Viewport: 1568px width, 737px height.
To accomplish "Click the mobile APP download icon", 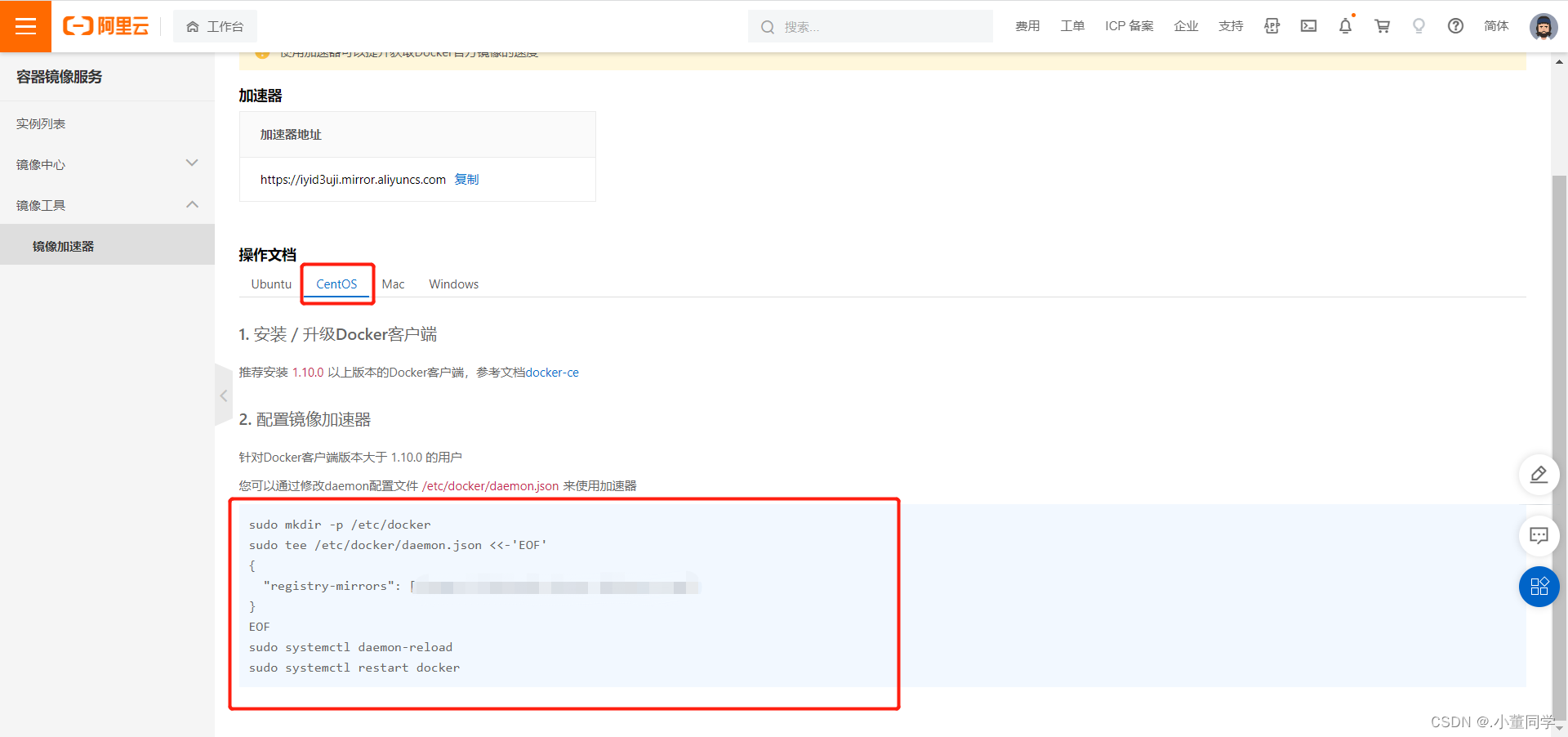I will point(1272,26).
